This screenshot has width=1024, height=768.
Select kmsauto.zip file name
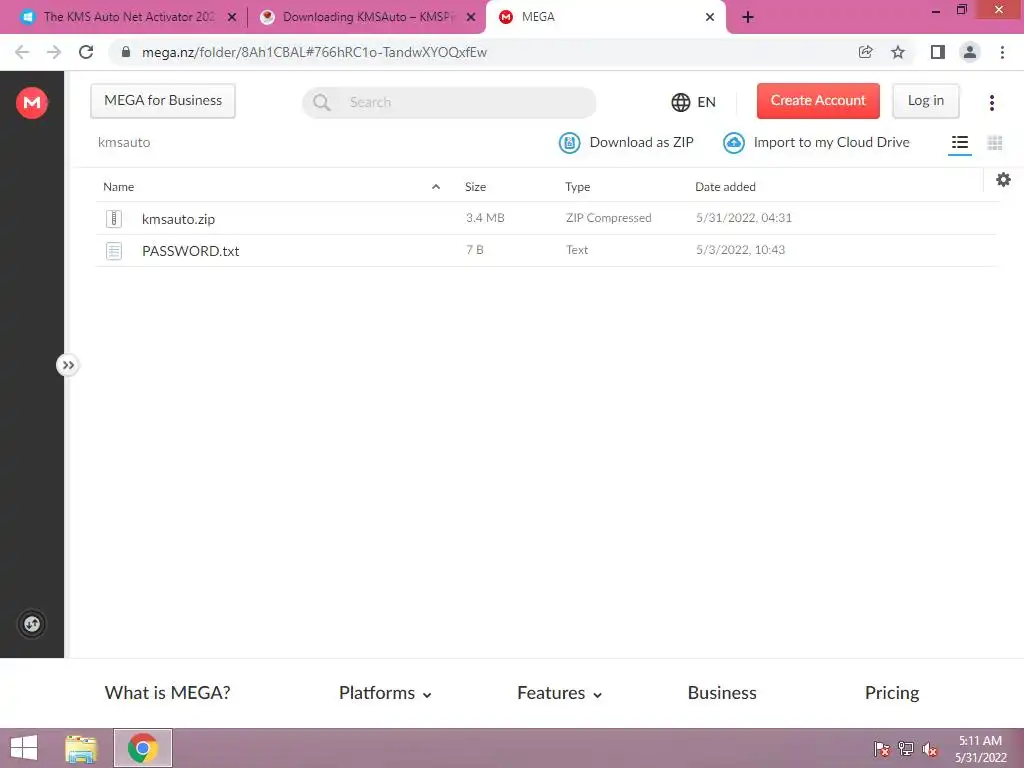pos(178,219)
